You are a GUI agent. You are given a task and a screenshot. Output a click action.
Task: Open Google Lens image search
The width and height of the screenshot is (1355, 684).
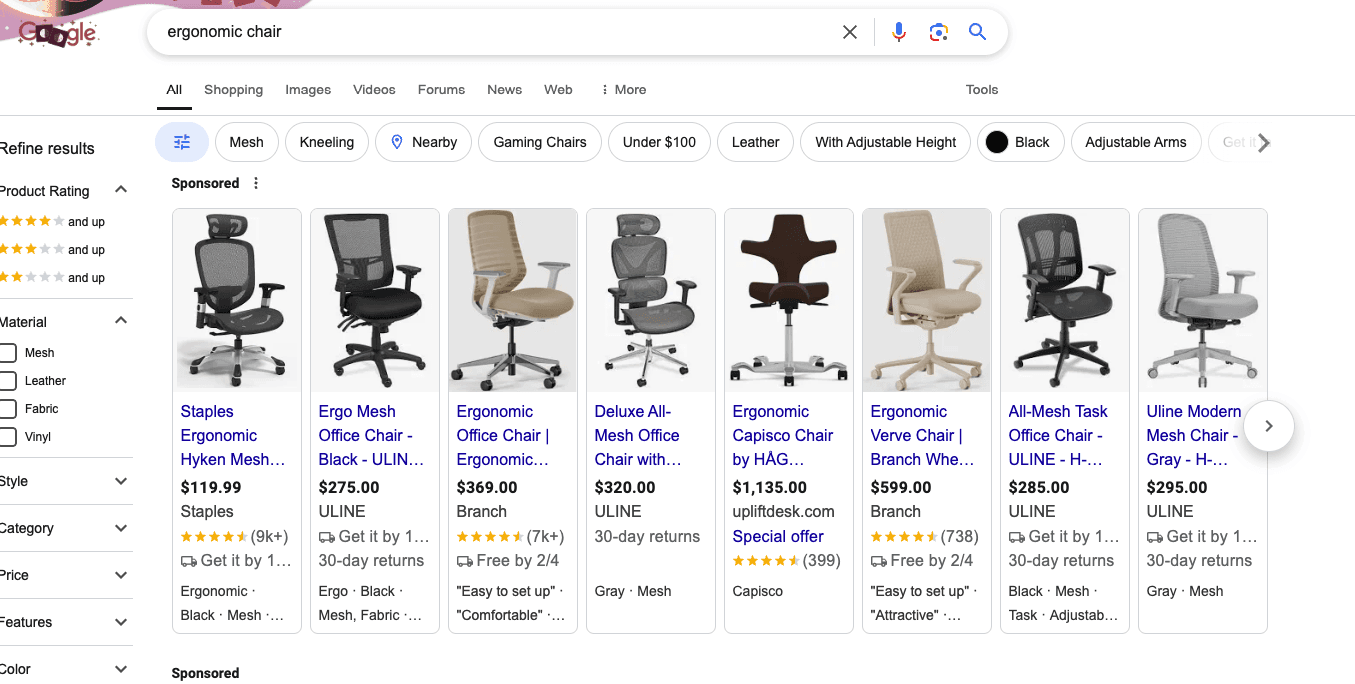(938, 32)
